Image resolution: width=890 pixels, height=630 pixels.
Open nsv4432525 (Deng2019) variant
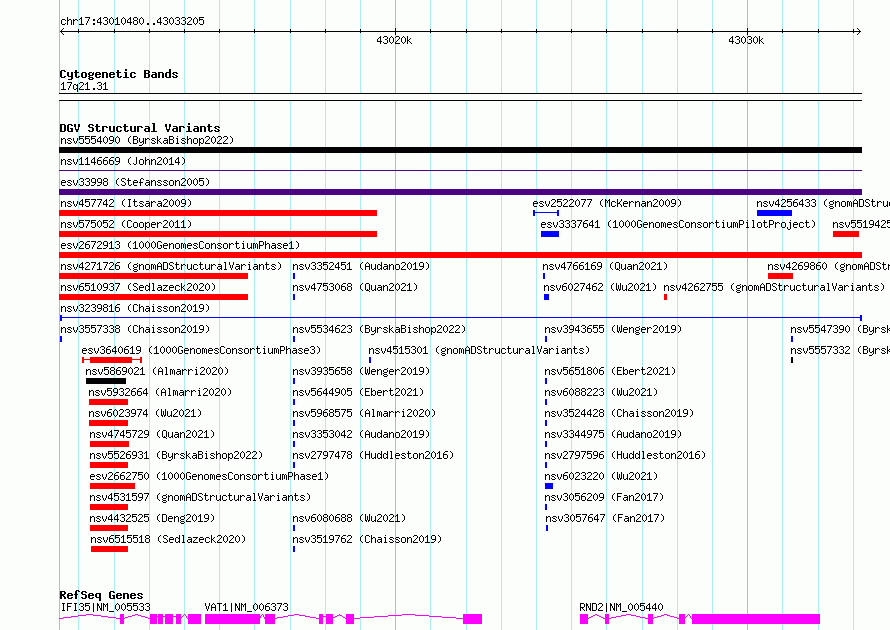pos(152,518)
